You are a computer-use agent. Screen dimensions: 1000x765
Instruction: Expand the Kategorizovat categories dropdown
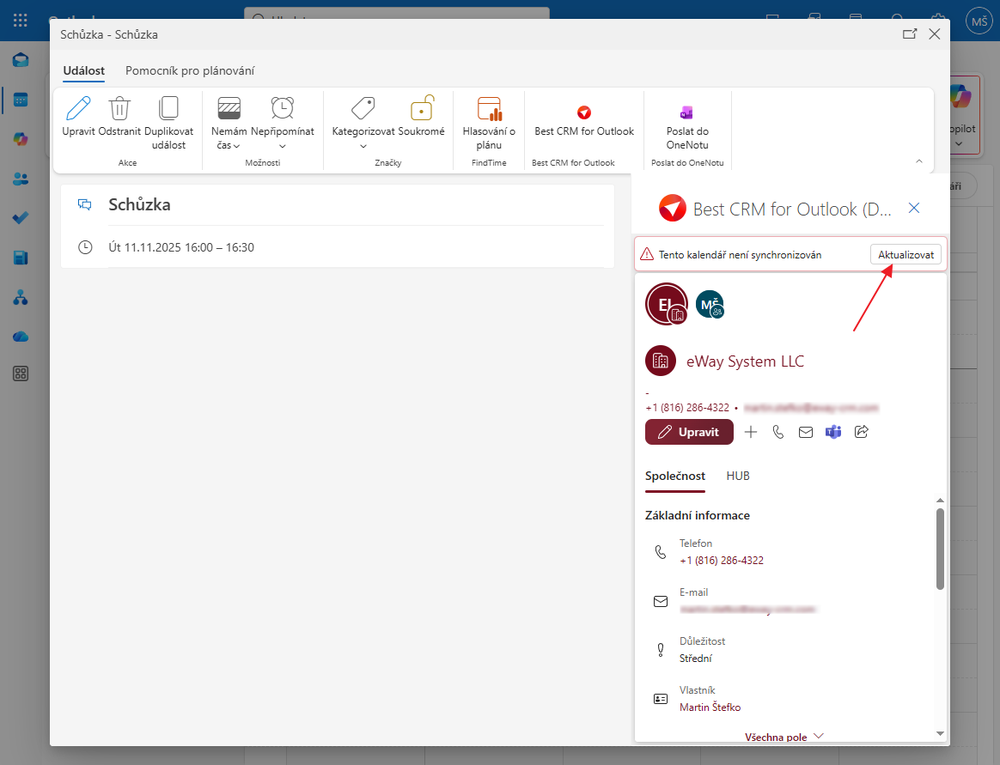[363, 146]
